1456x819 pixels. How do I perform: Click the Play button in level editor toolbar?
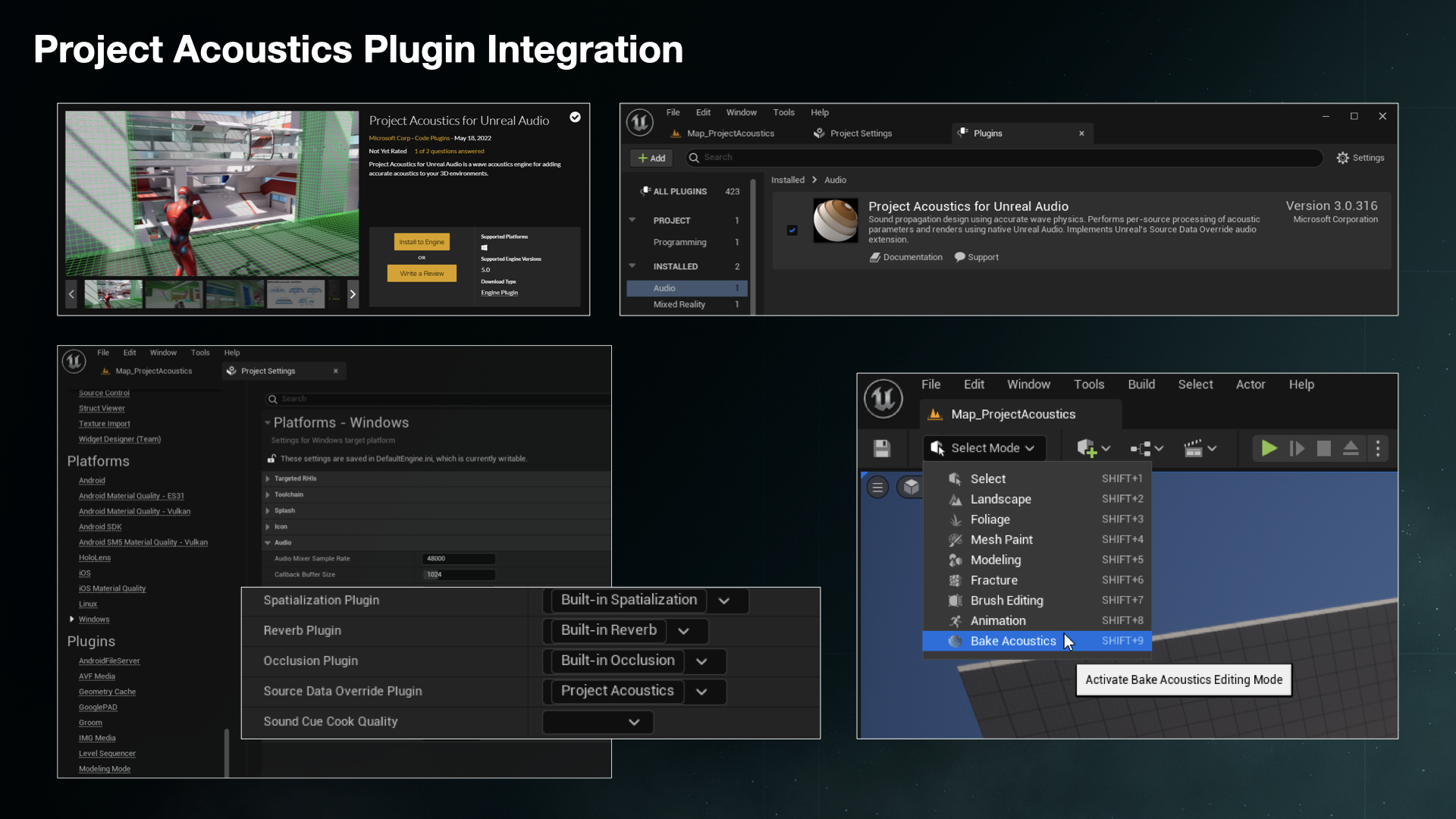coord(1269,448)
